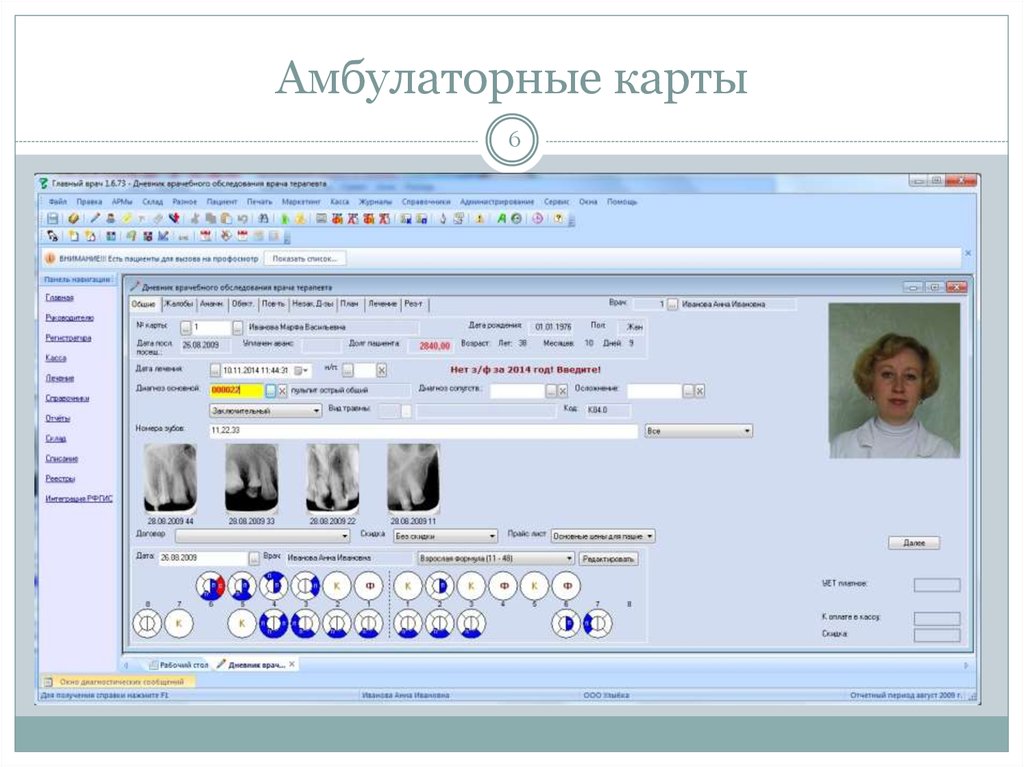1024x767 pixels.
Task: Click the red X icon next to the н/т field
Action: pyautogui.click(x=380, y=369)
